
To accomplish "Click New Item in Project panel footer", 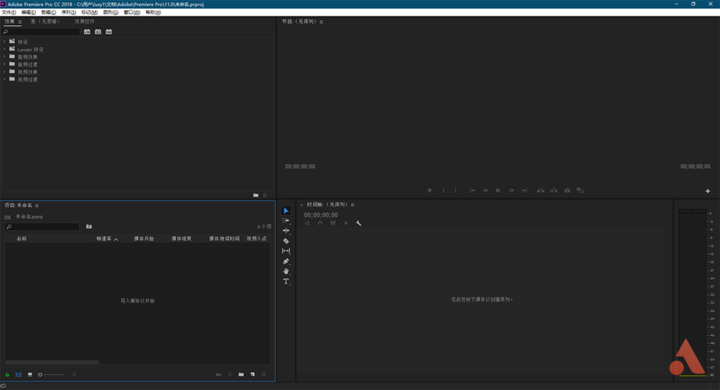I will point(253,374).
